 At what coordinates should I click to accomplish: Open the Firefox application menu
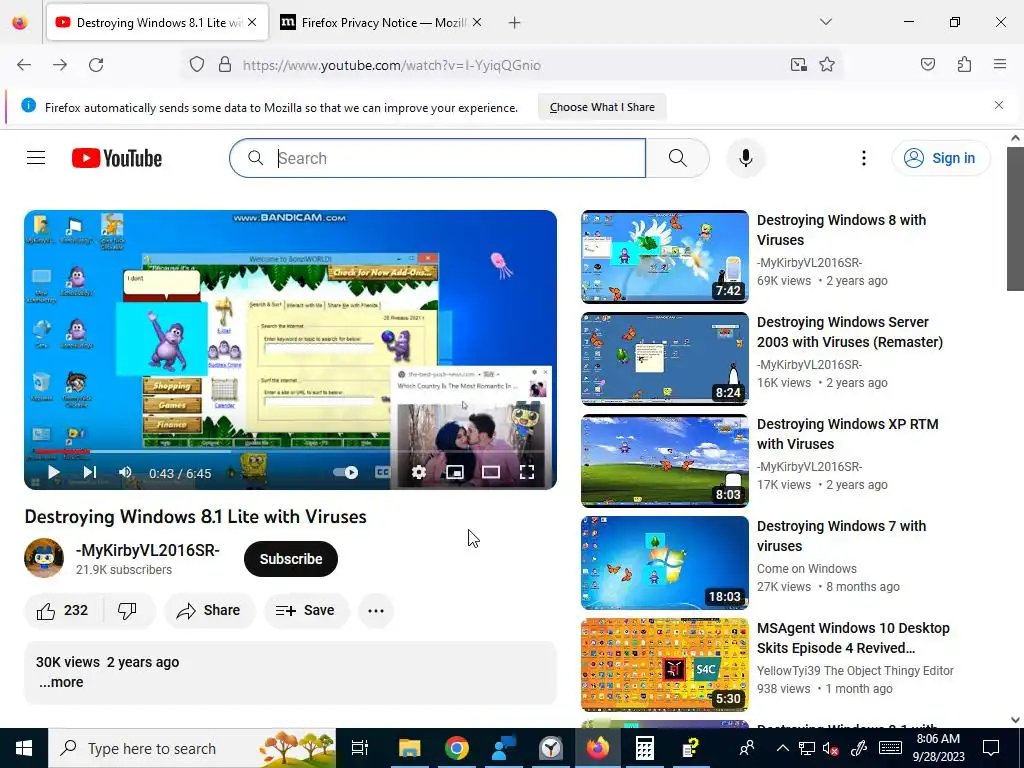pos(999,64)
